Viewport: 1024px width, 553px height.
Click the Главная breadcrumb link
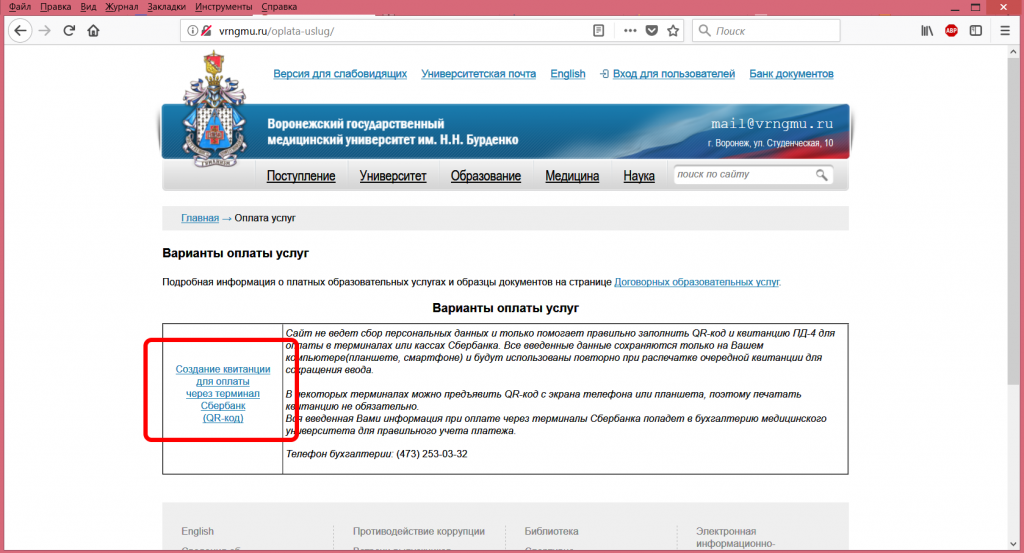click(200, 218)
